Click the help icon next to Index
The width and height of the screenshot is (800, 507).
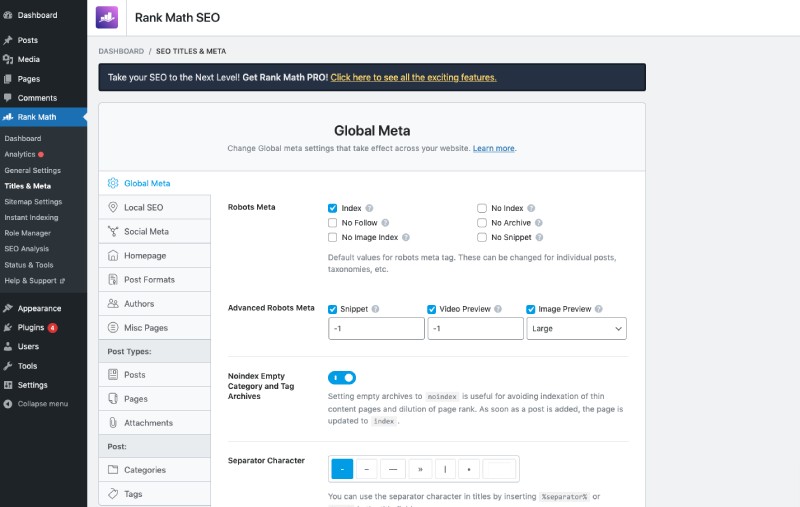[369, 208]
